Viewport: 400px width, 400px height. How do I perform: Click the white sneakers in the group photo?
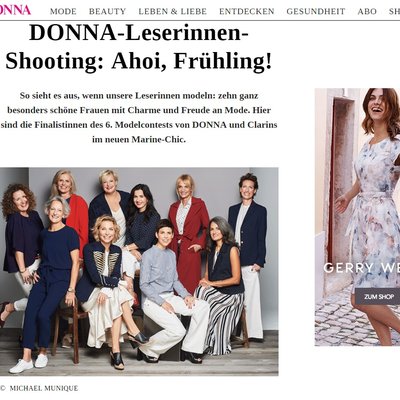[29, 363]
